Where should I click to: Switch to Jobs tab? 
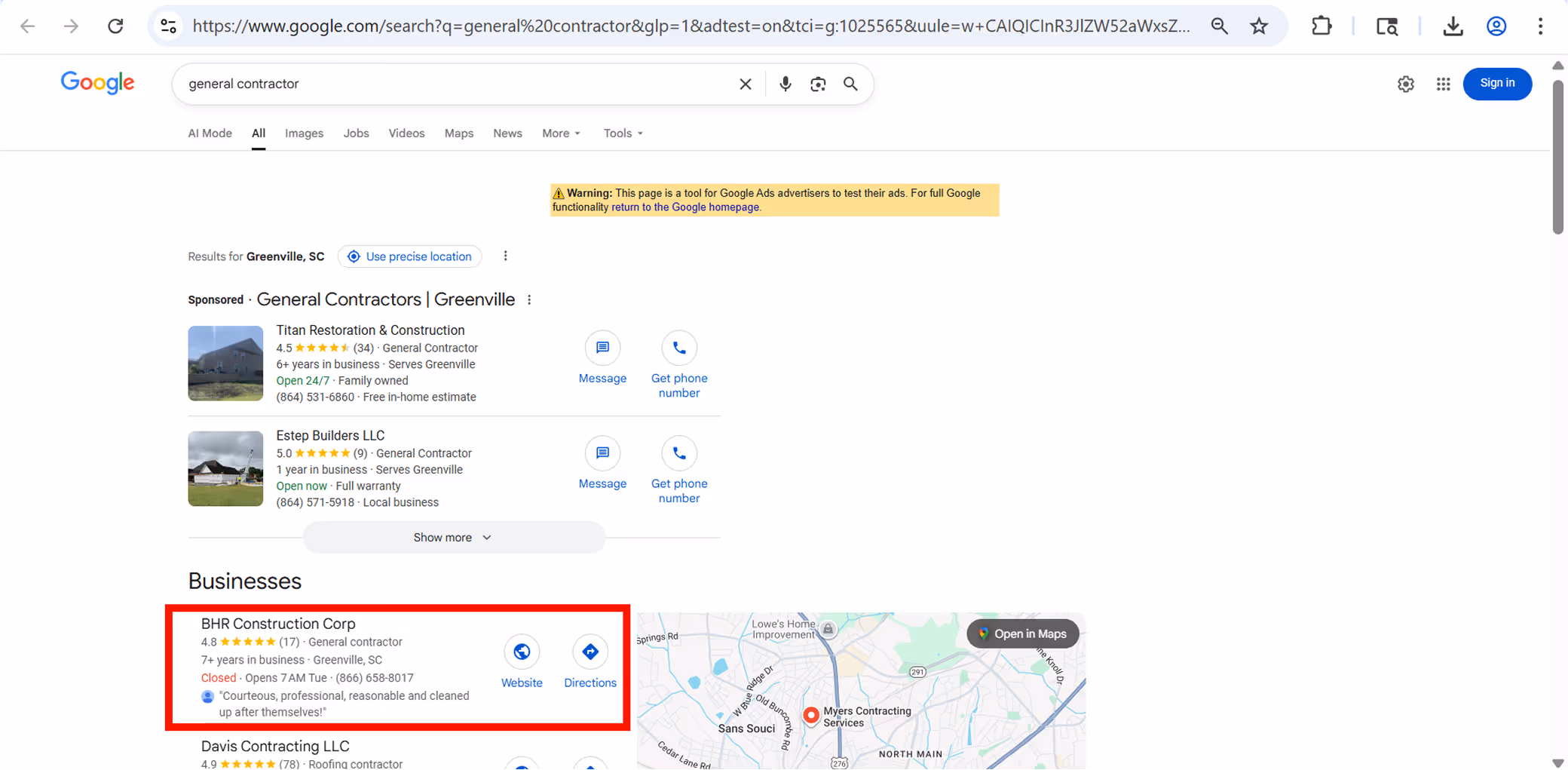(356, 133)
